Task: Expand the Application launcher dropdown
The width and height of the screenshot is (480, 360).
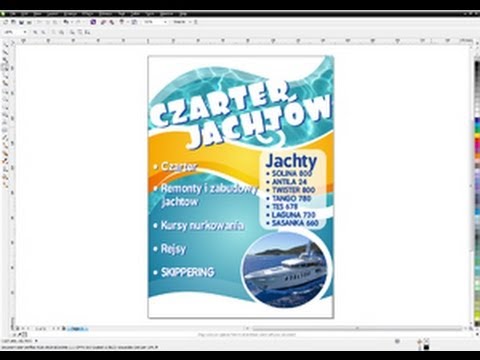Action: click(x=127, y=22)
